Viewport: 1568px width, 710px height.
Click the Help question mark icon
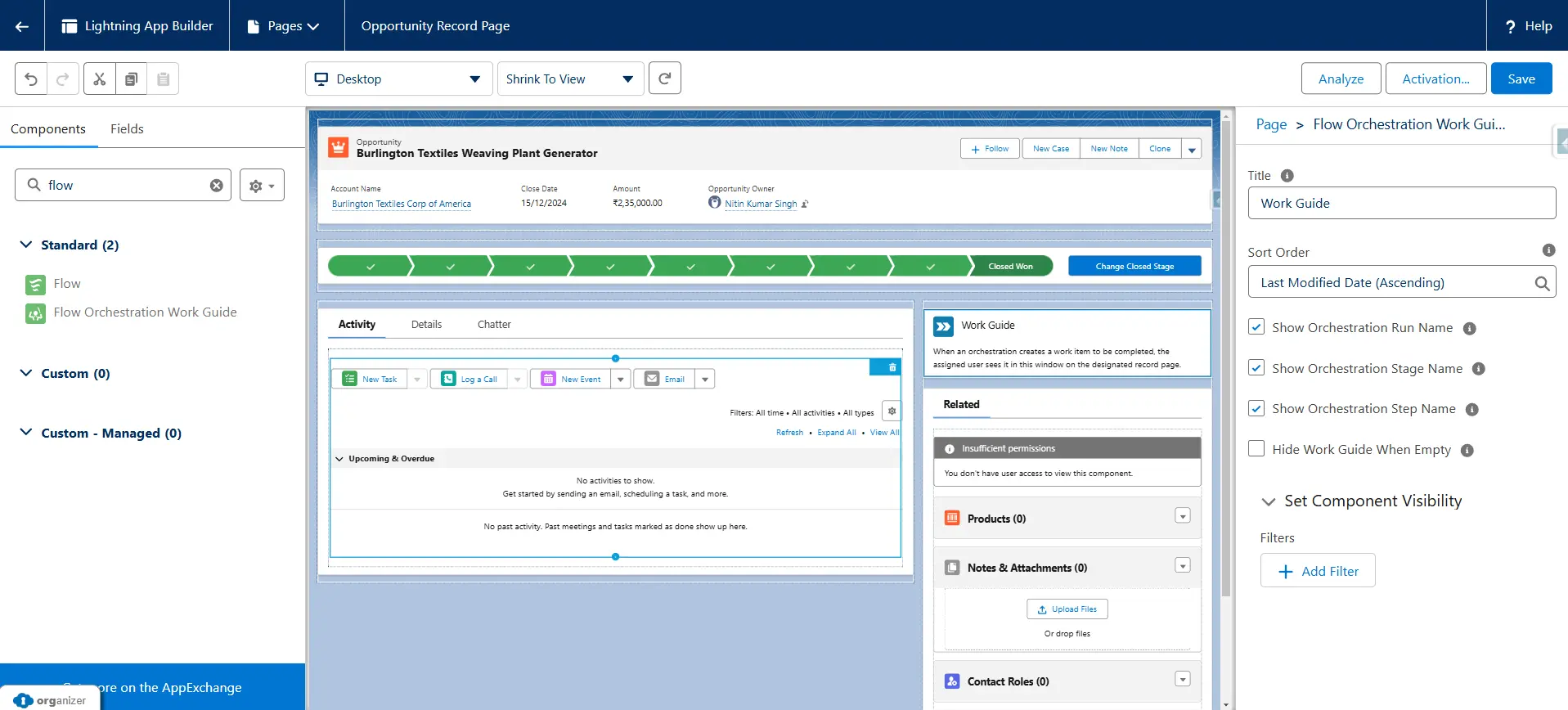(x=1510, y=26)
